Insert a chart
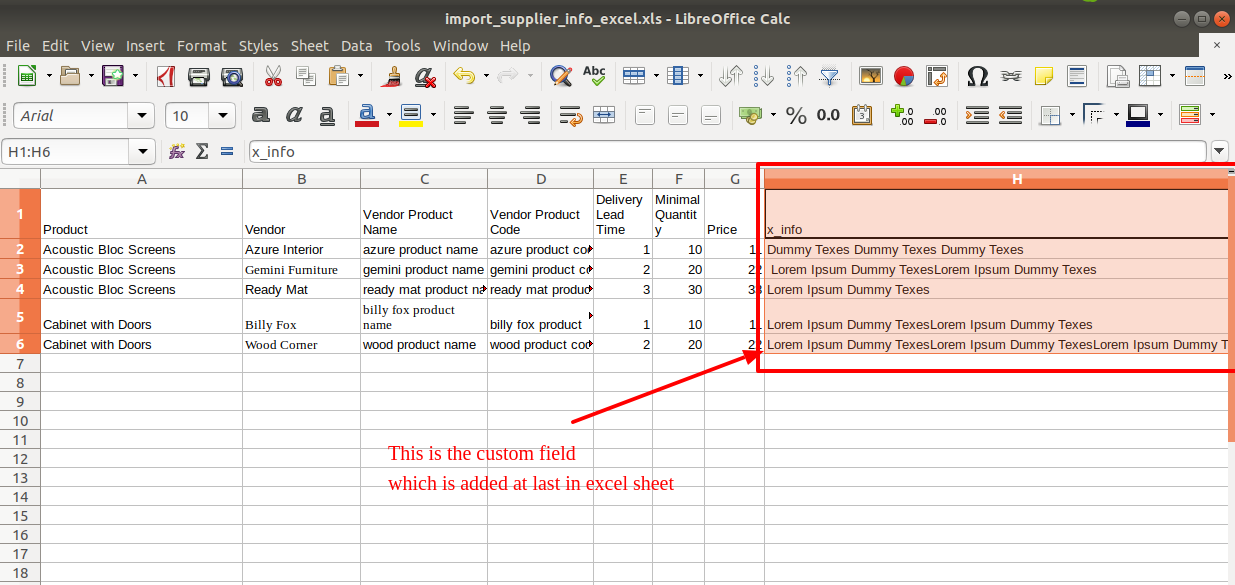This screenshot has width=1235, height=585. (904, 76)
